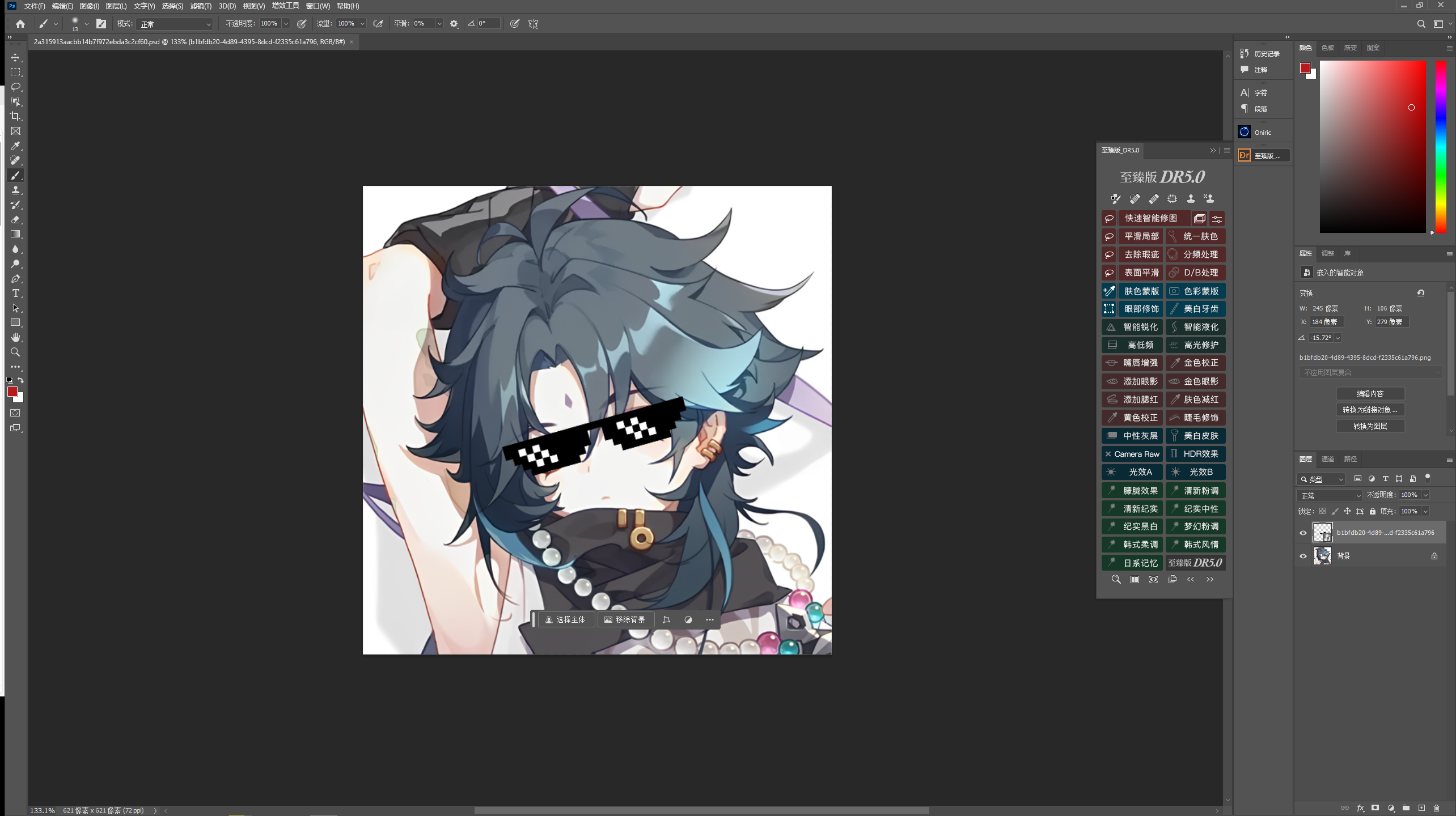Pick a color in the color field

(1373, 147)
